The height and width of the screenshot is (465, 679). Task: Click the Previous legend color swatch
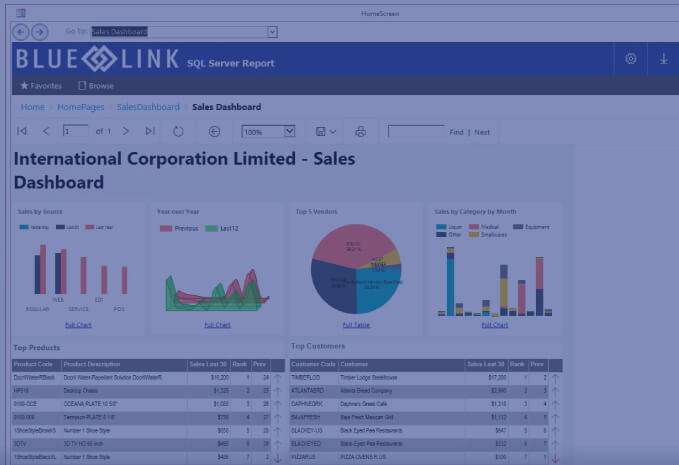click(x=167, y=229)
